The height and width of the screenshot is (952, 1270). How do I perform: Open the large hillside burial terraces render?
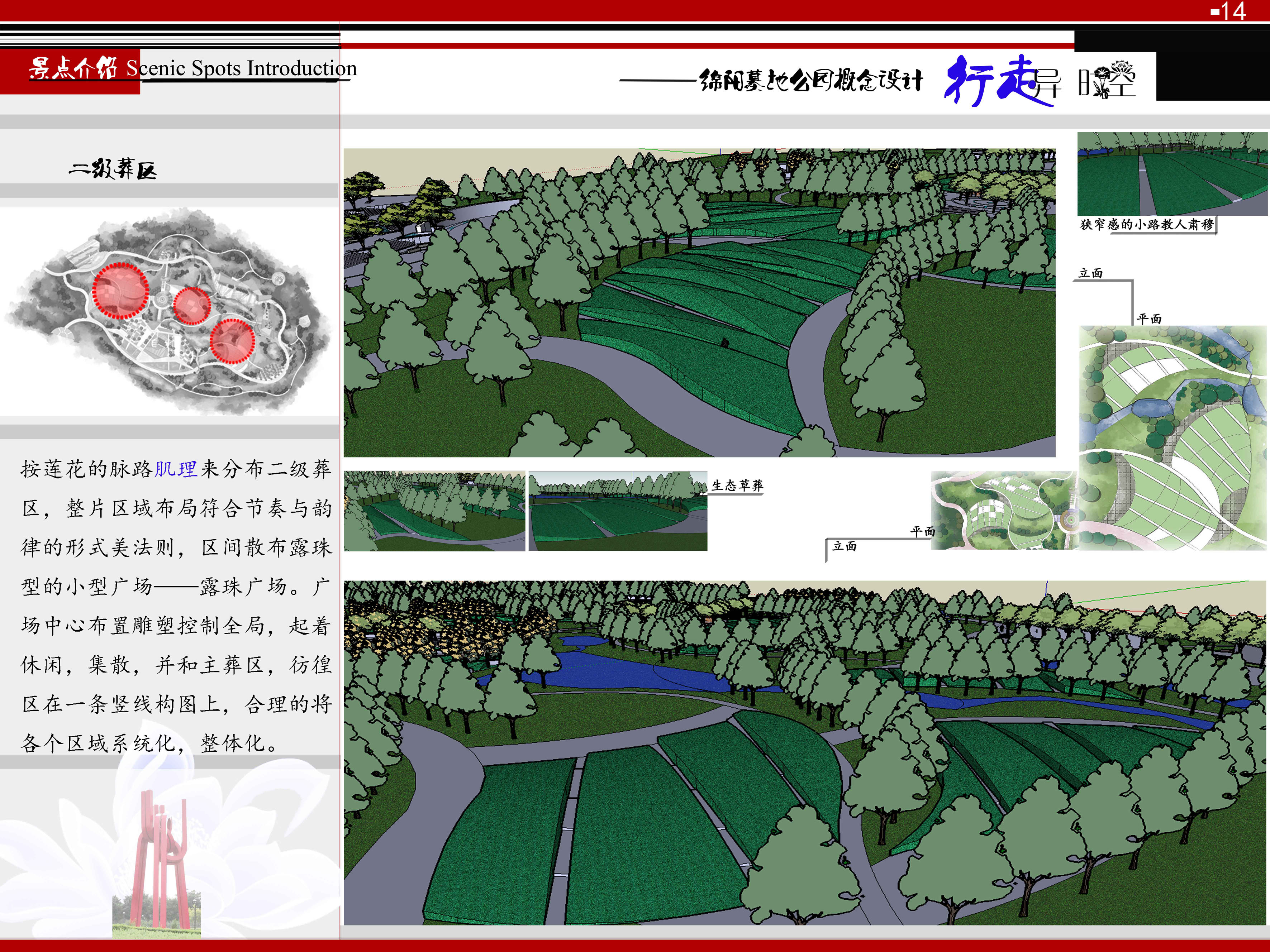click(699, 303)
